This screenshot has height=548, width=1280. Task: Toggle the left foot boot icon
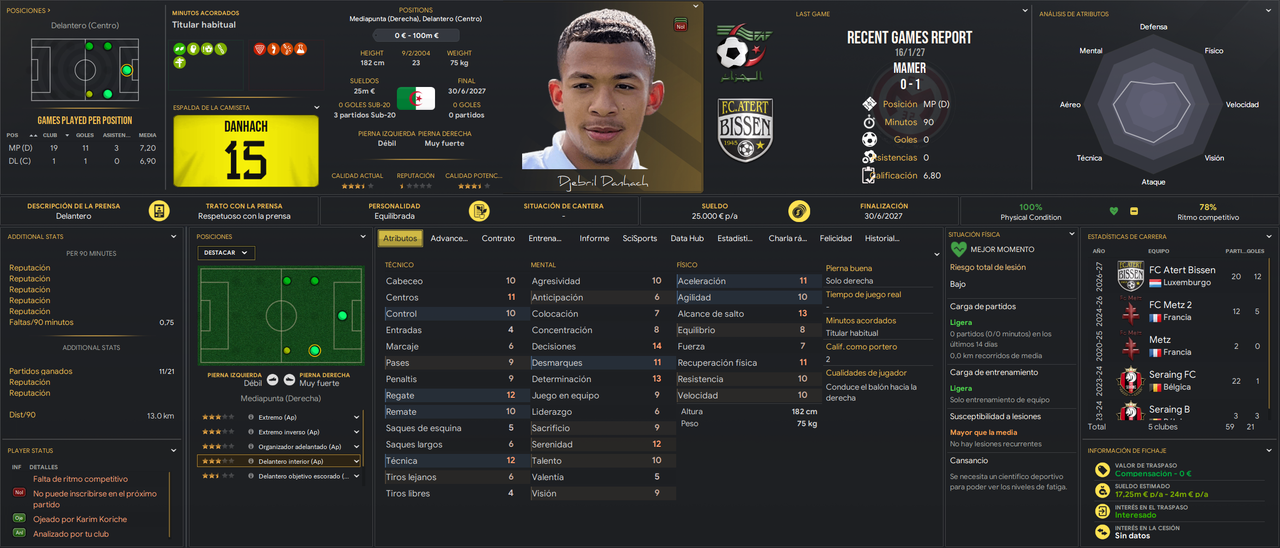pos(271,380)
